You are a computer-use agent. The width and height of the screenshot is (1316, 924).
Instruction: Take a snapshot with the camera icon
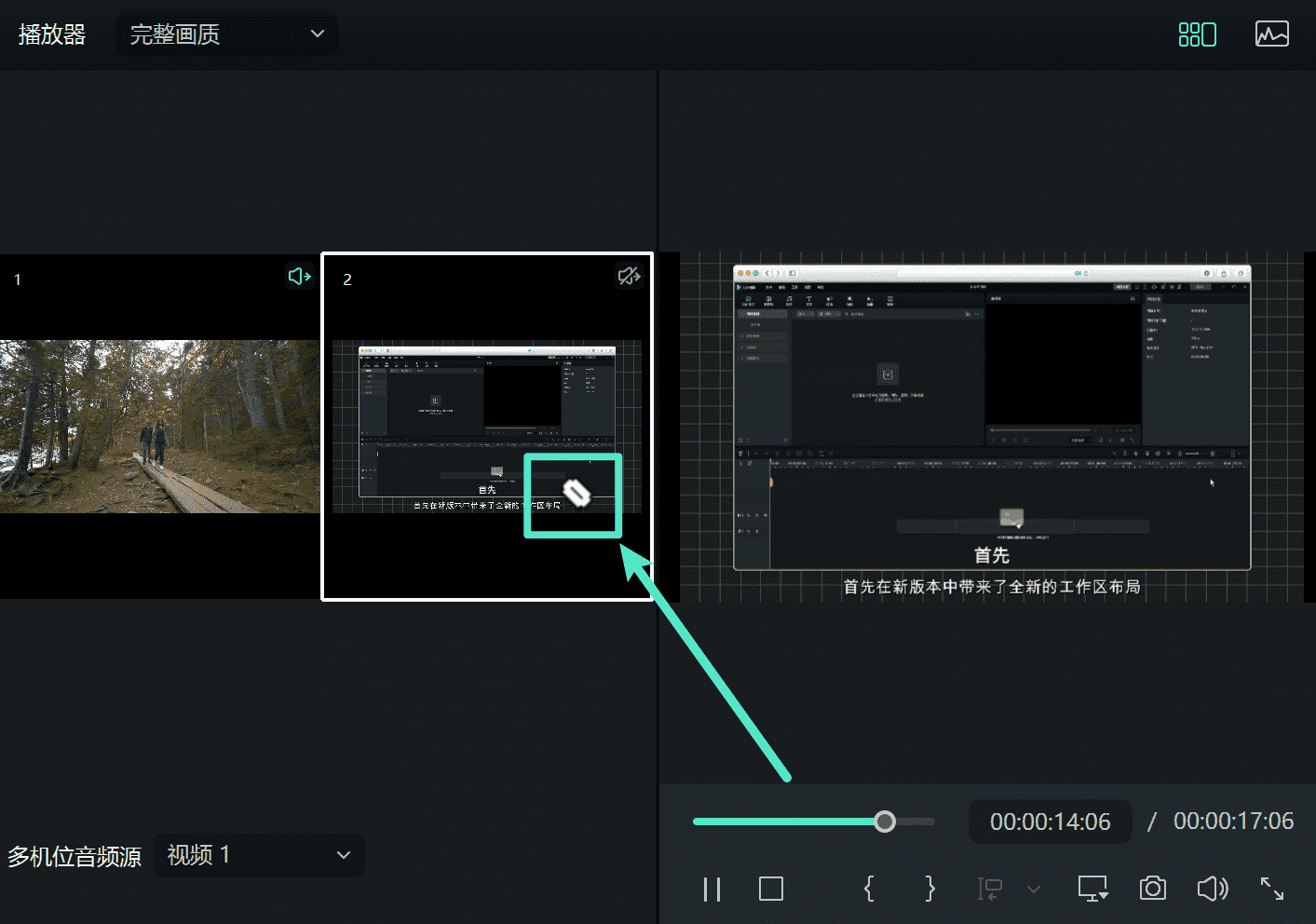(x=1152, y=889)
